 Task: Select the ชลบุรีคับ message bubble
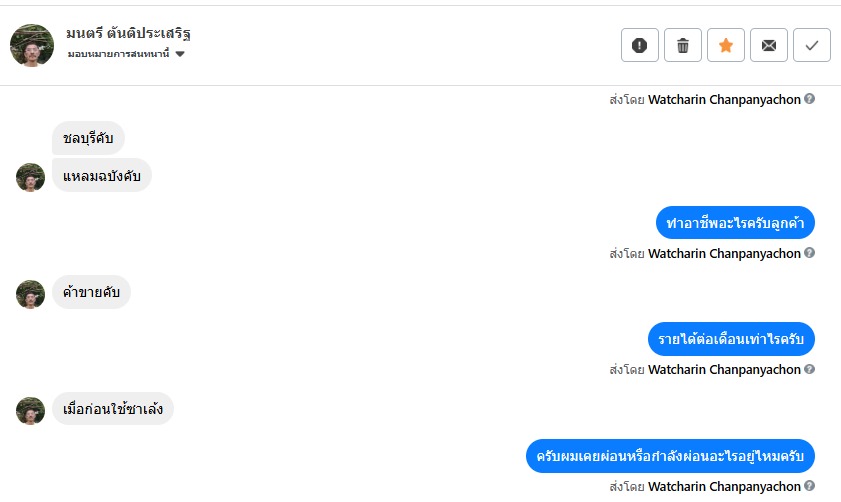point(88,139)
